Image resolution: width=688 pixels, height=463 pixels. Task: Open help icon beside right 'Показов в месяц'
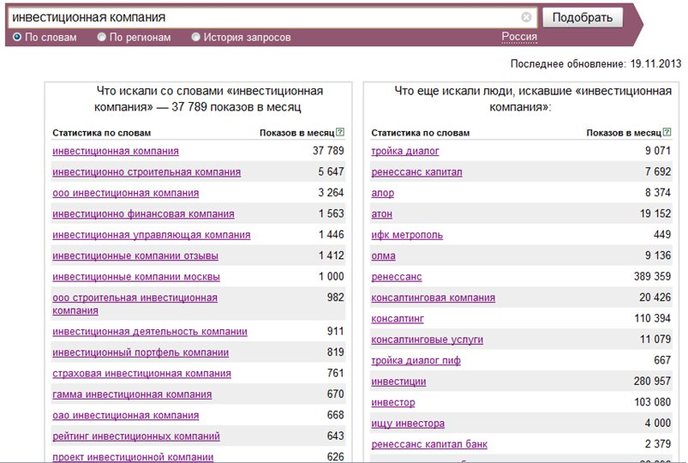(667, 132)
